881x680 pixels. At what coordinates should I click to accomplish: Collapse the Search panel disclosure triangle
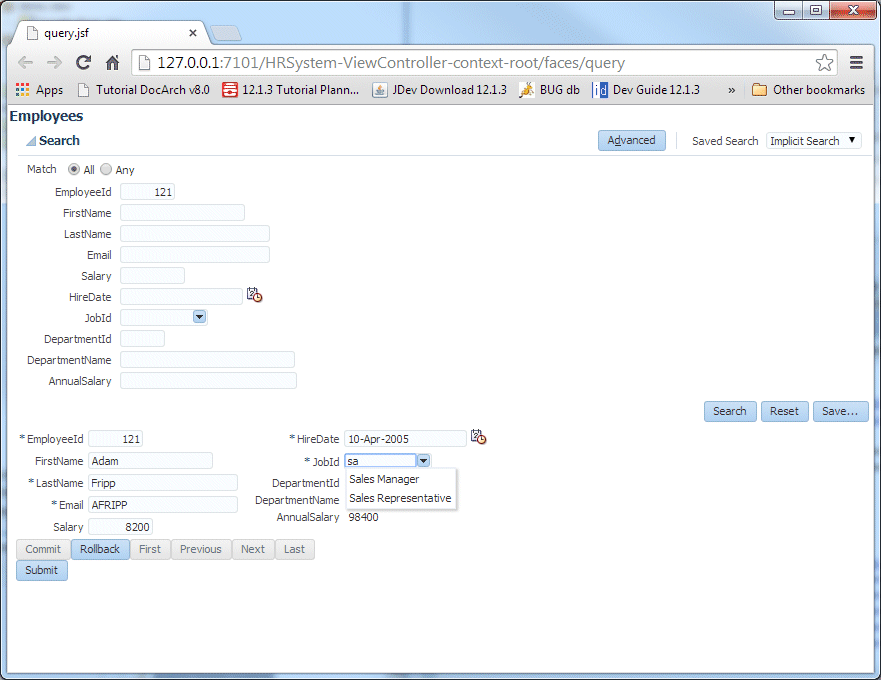coord(31,141)
